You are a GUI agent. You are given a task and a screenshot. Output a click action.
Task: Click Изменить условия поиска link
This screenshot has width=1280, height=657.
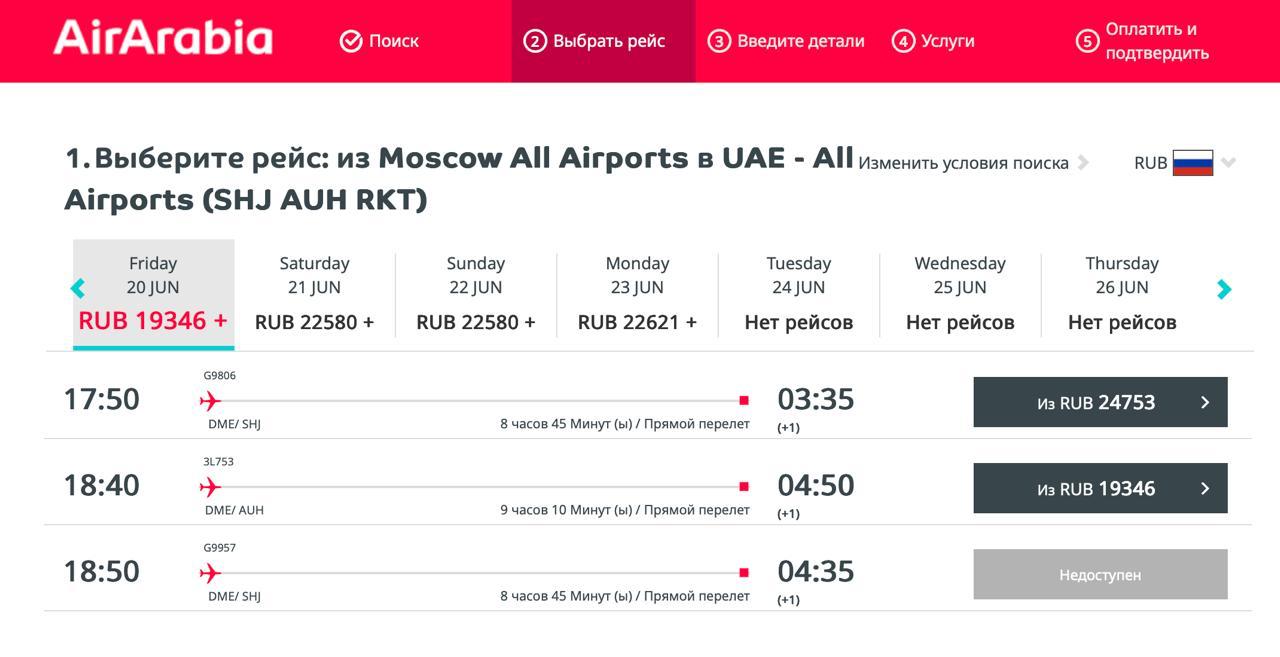pyautogui.click(x=963, y=163)
